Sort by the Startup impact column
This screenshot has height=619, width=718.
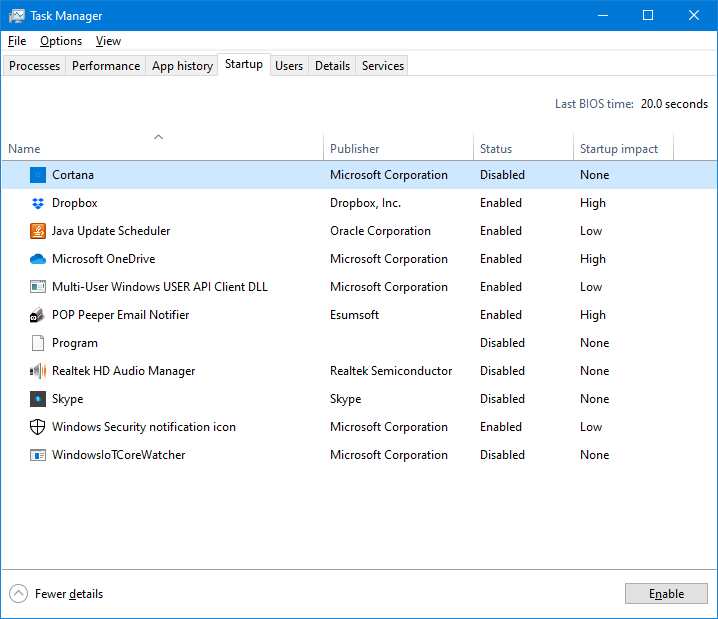point(620,149)
